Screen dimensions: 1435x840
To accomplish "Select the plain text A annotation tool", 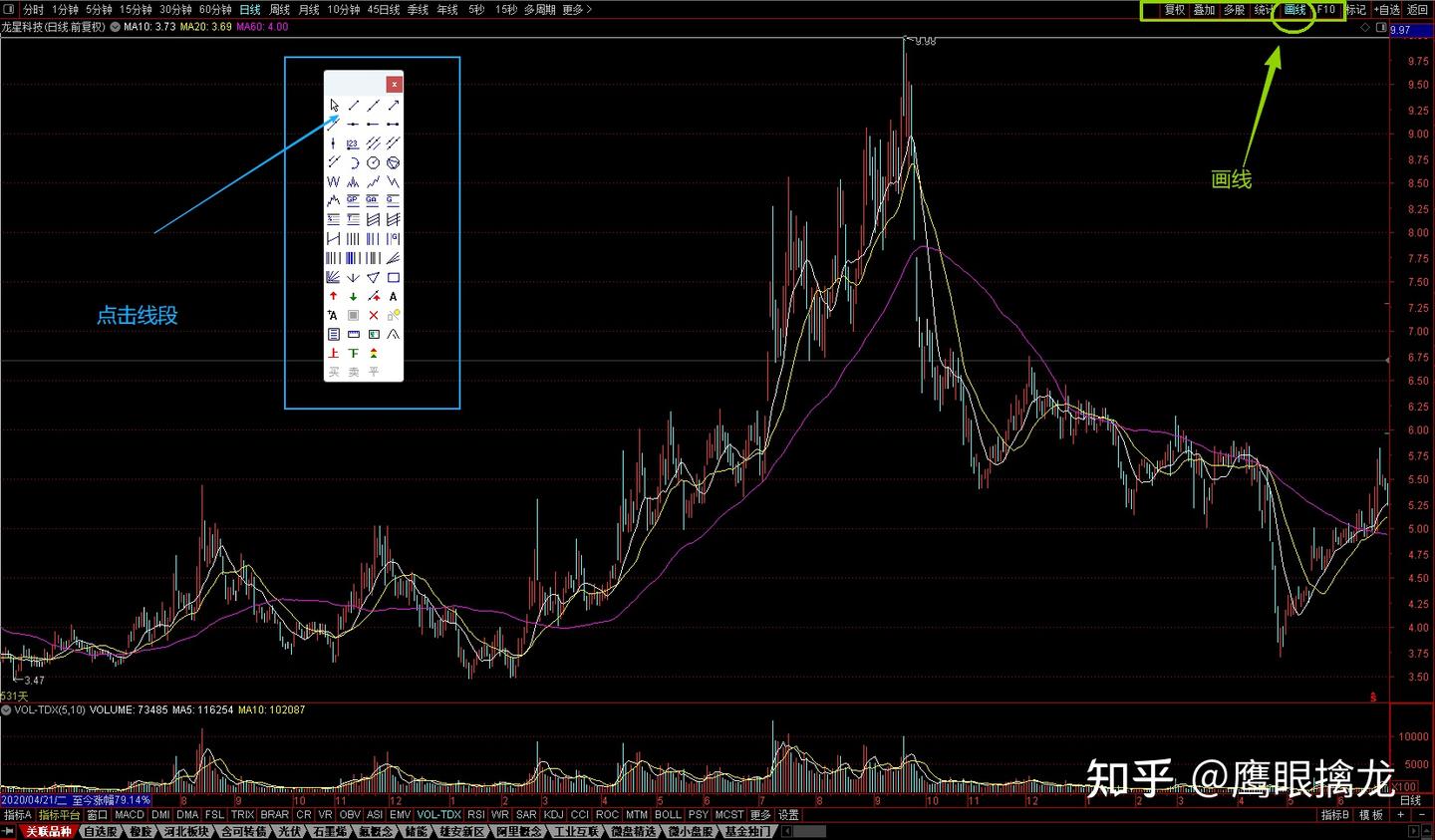I will click(x=394, y=296).
